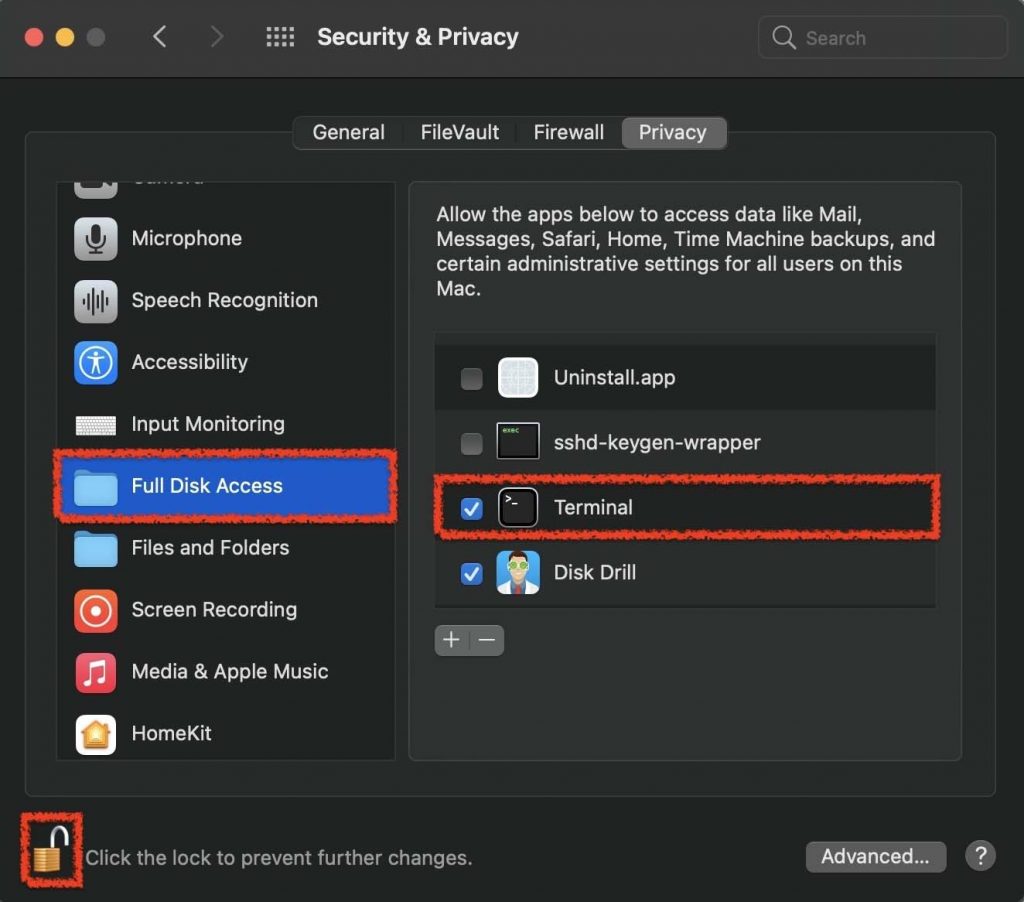
Task: Remove selected app with minus button
Action: click(x=486, y=640)
